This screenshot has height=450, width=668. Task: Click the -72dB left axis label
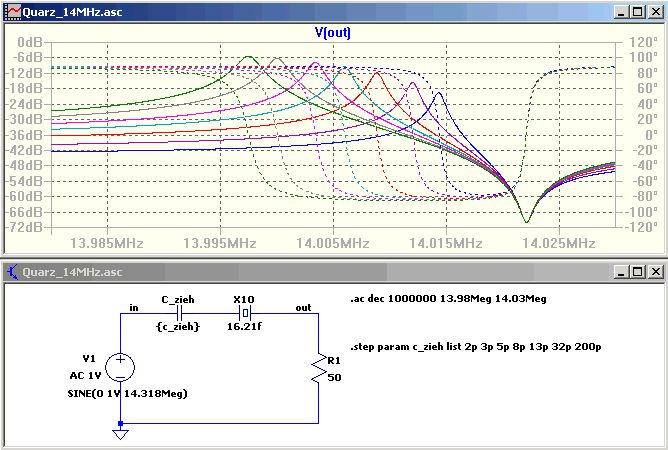pyautogui.click(x=24, y=227)
